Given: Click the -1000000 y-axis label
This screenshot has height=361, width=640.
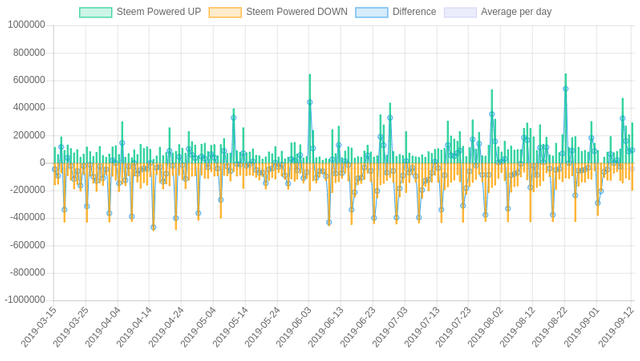Looking at the screenshot, I should pyautogui.click(x=25, y=300).
